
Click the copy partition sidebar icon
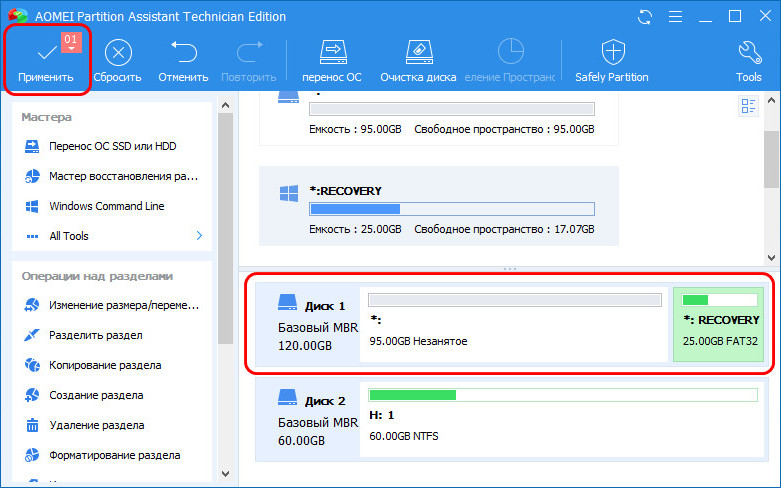[32, 365]
